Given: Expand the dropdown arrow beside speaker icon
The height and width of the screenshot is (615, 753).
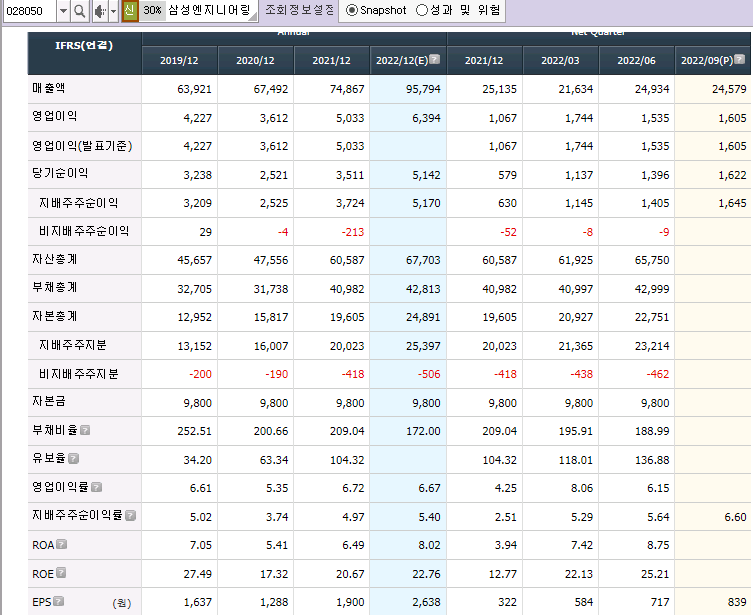Looking at the screenshot, I should click(114, 11).
